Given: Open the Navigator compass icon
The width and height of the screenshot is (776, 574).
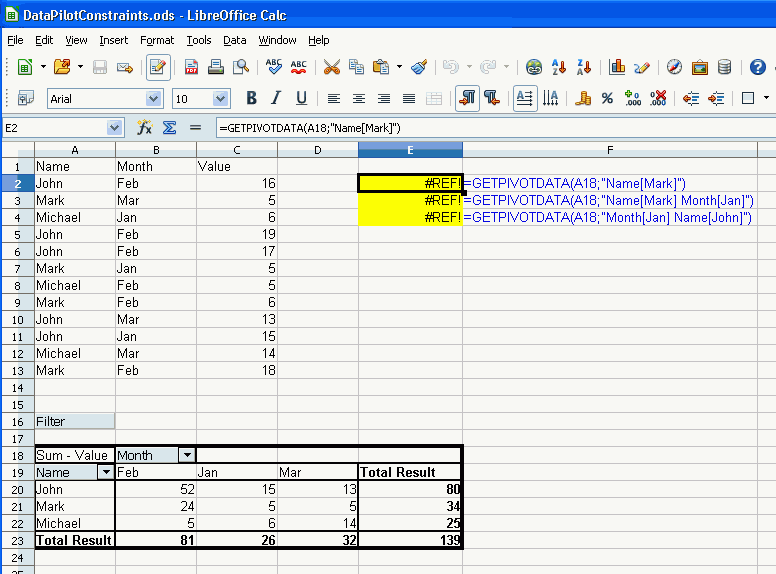Looking at the screenshot, I should tap(674, 67).
